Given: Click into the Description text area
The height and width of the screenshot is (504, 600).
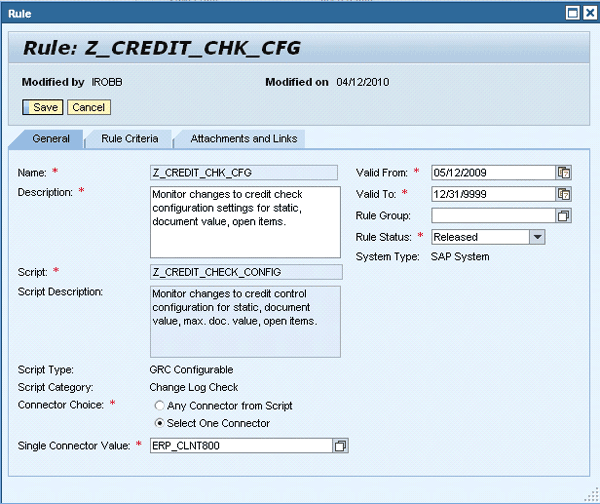Looking at the screenshot, I should pyautogui.click(x=245, y=221).
